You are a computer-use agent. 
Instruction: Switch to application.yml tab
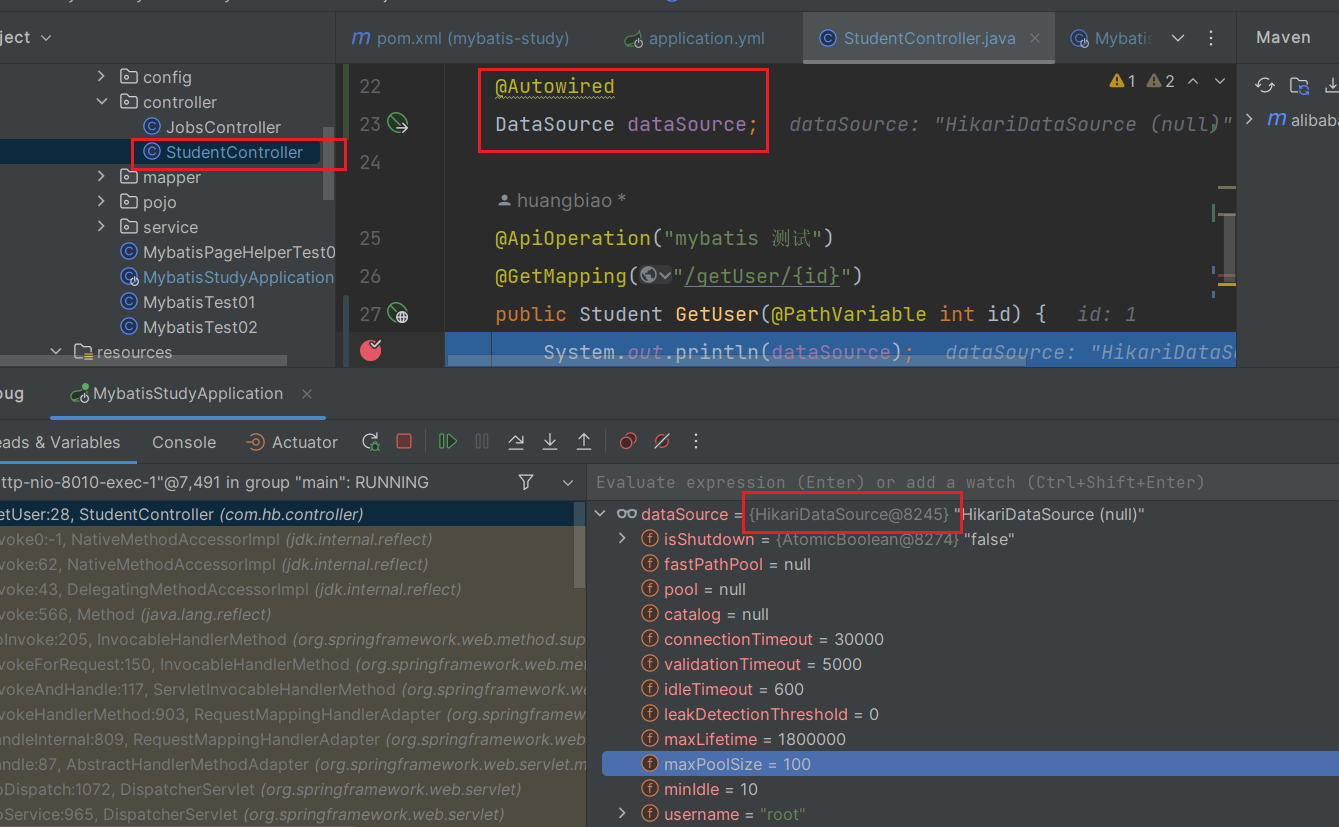tap(694, 38)
